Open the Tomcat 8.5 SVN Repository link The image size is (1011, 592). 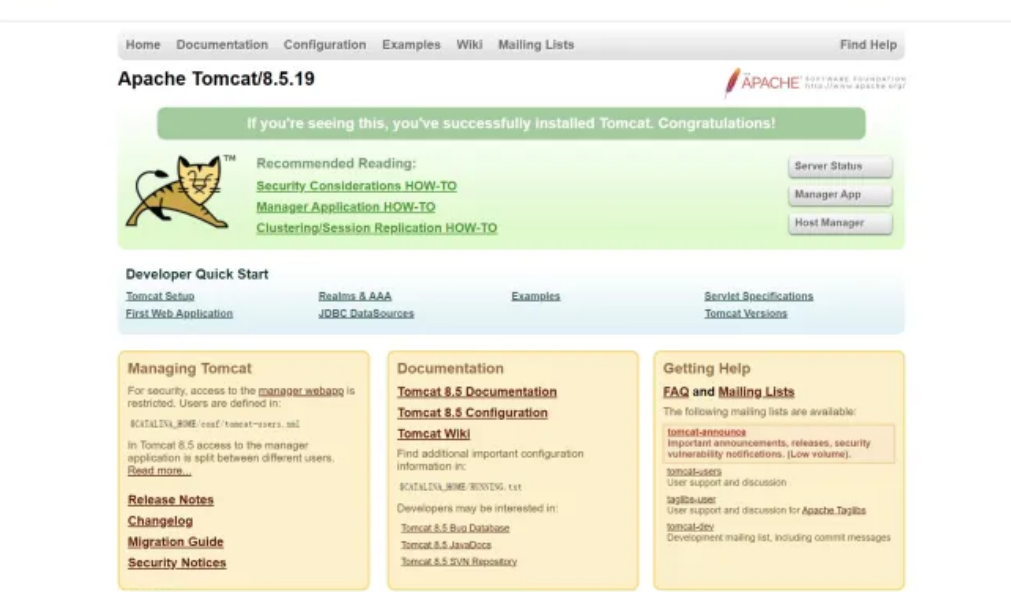click(459, 562)
